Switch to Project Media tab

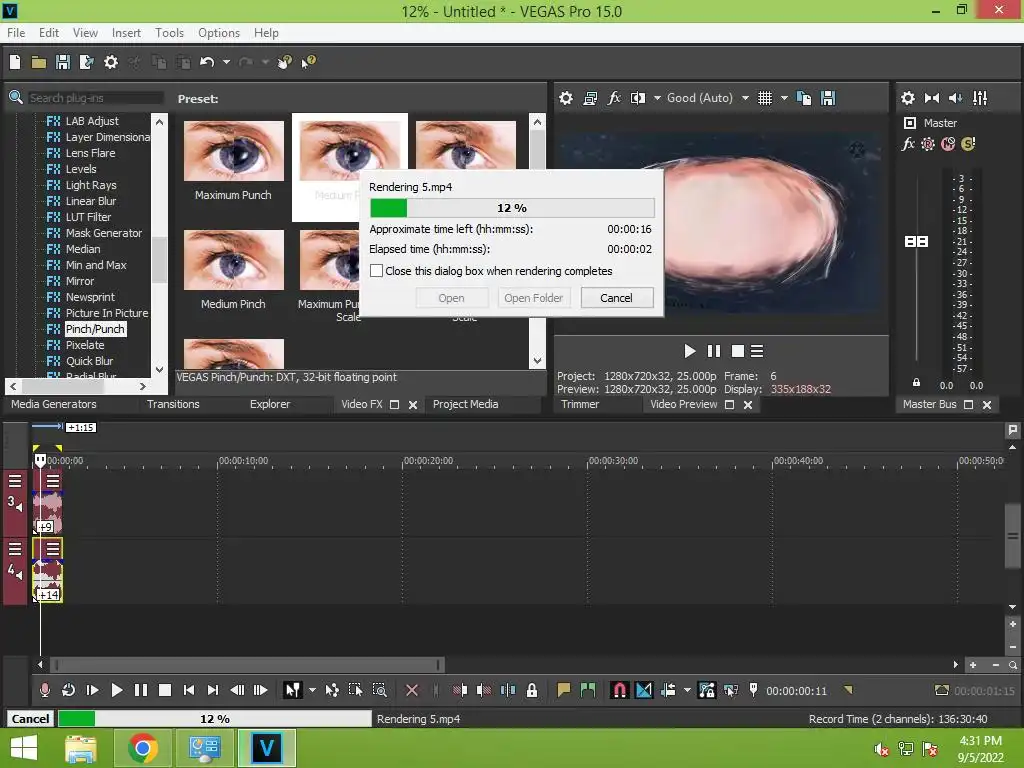point(466,404)
